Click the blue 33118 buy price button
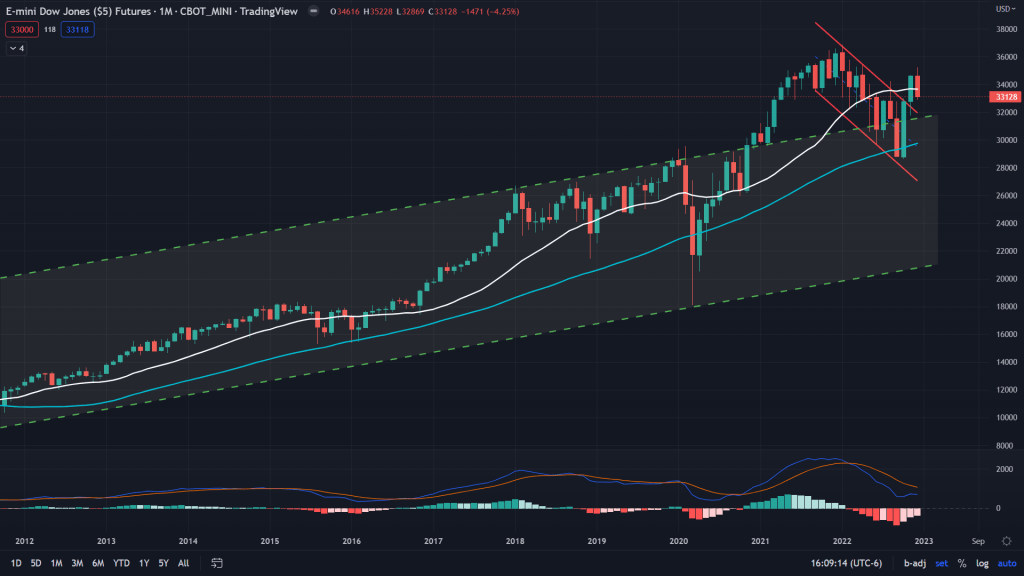The width and height of the screenshot is (1024, 576). coord(78,30)
